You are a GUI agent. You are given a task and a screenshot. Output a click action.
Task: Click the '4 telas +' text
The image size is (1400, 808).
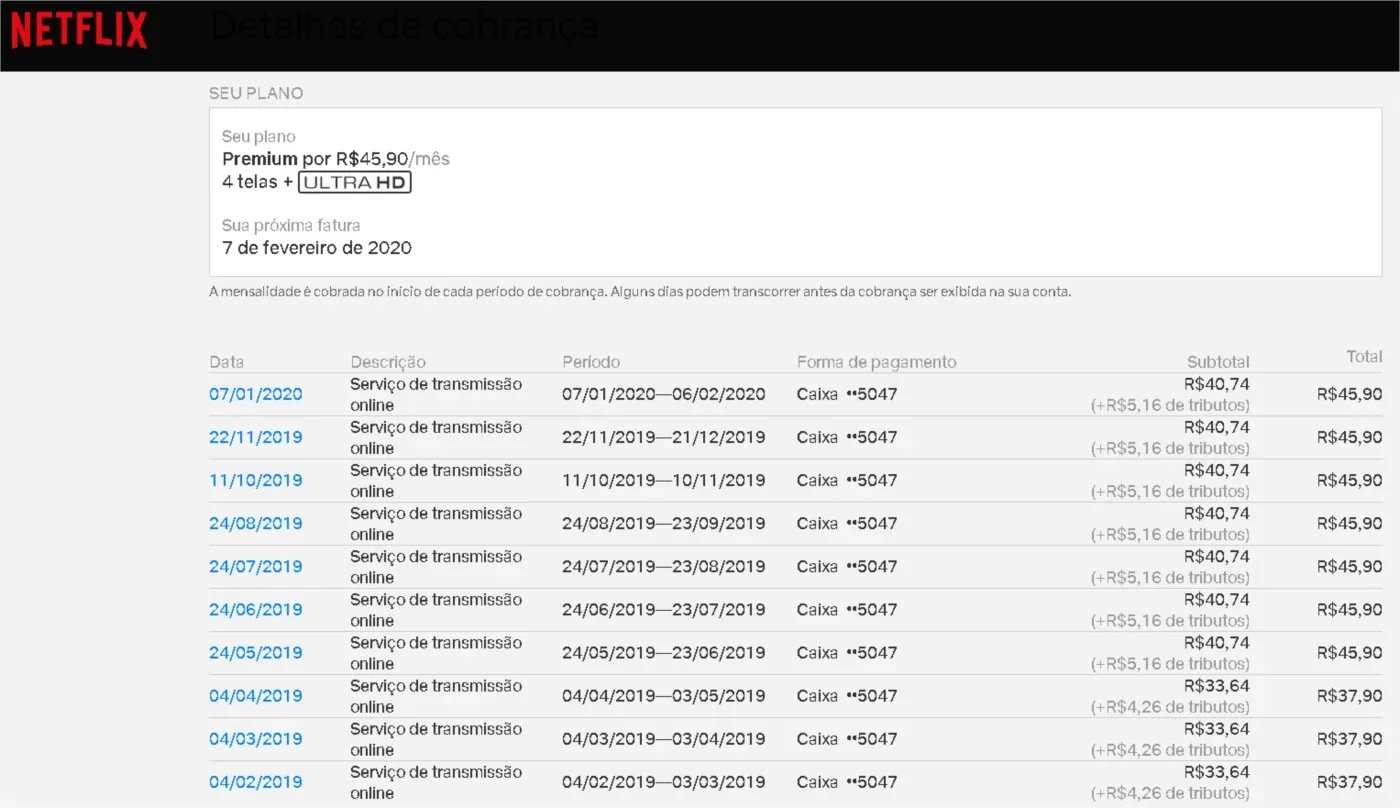[x=257, y=183]
